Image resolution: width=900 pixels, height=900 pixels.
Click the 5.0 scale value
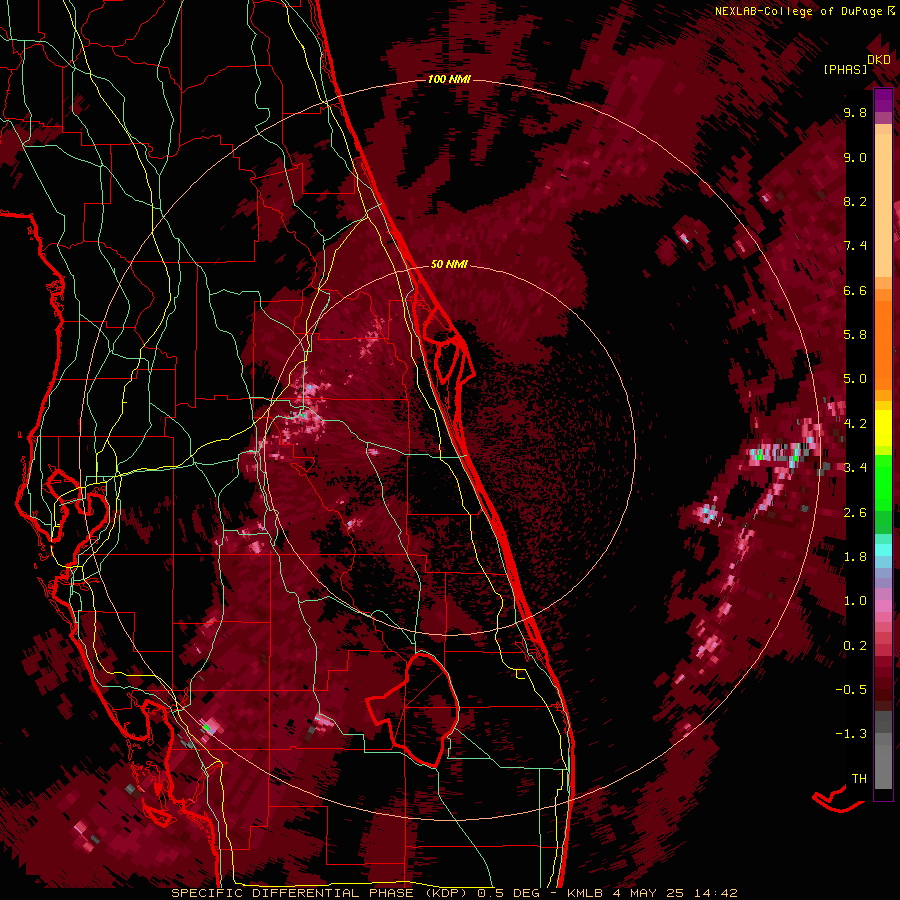[x=855, y=379]
